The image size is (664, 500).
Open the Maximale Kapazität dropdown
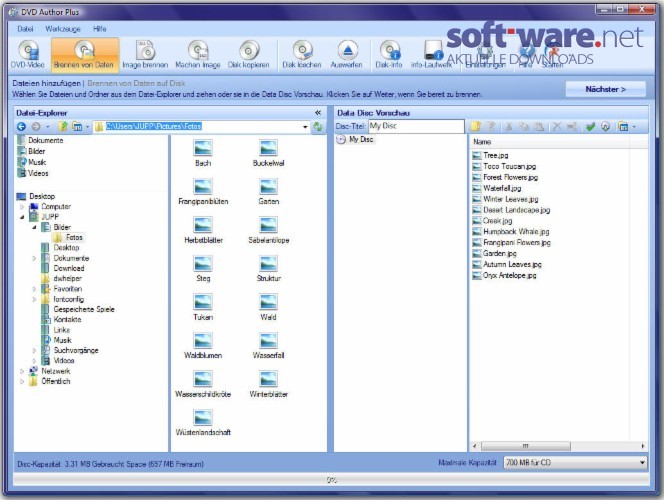click(642, 463)
